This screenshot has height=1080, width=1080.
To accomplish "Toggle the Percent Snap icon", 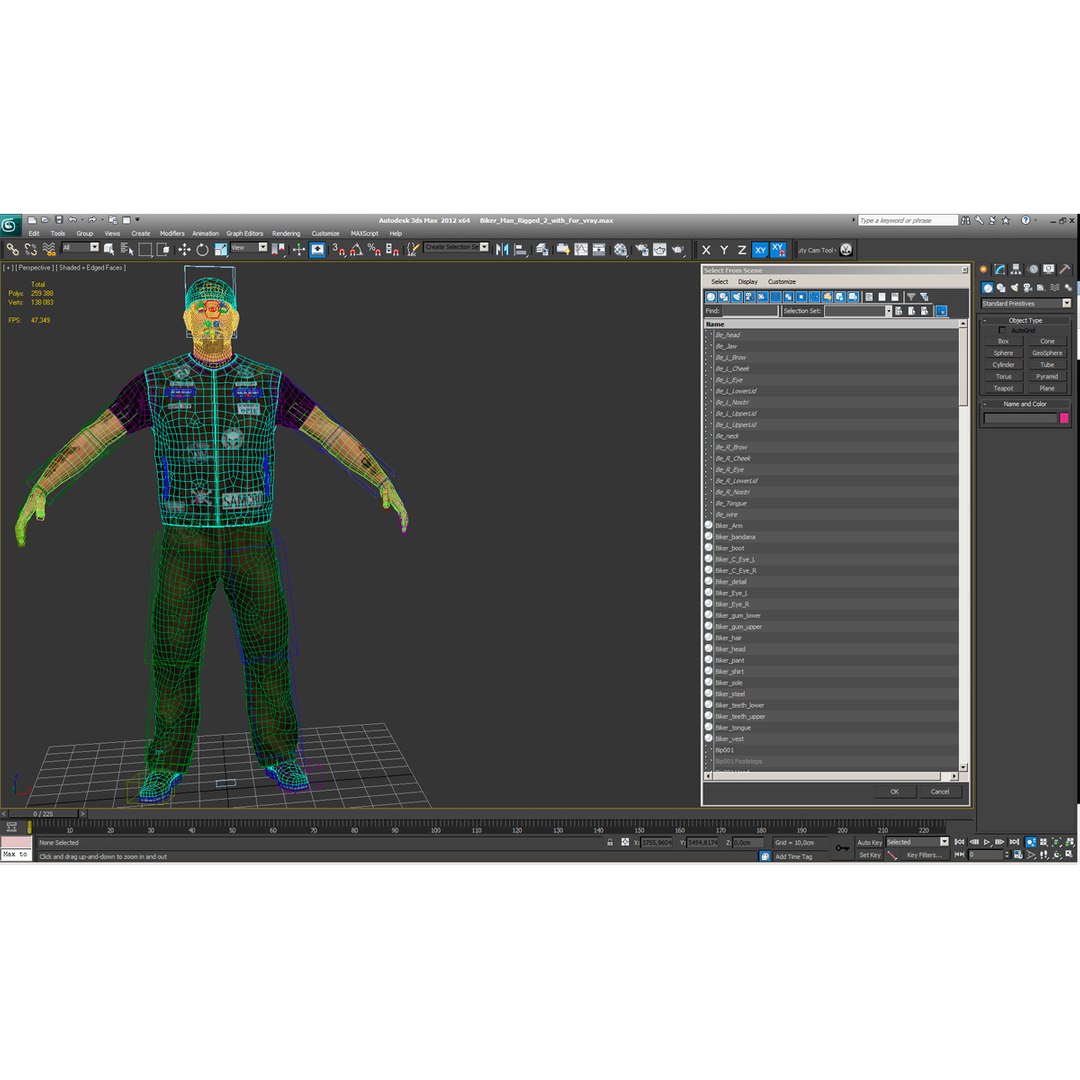I will (x=374, y=249).
